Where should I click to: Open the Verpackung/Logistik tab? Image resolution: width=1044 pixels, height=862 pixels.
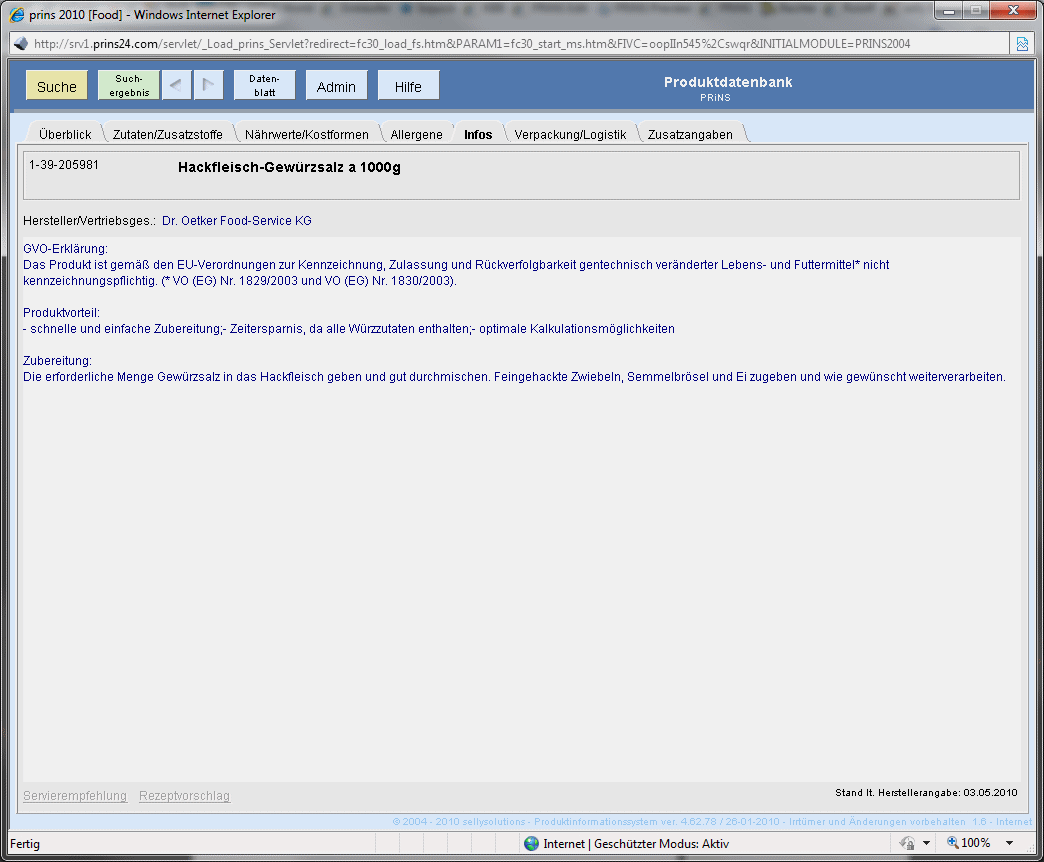pyautogui.click(x=570, y=135)
